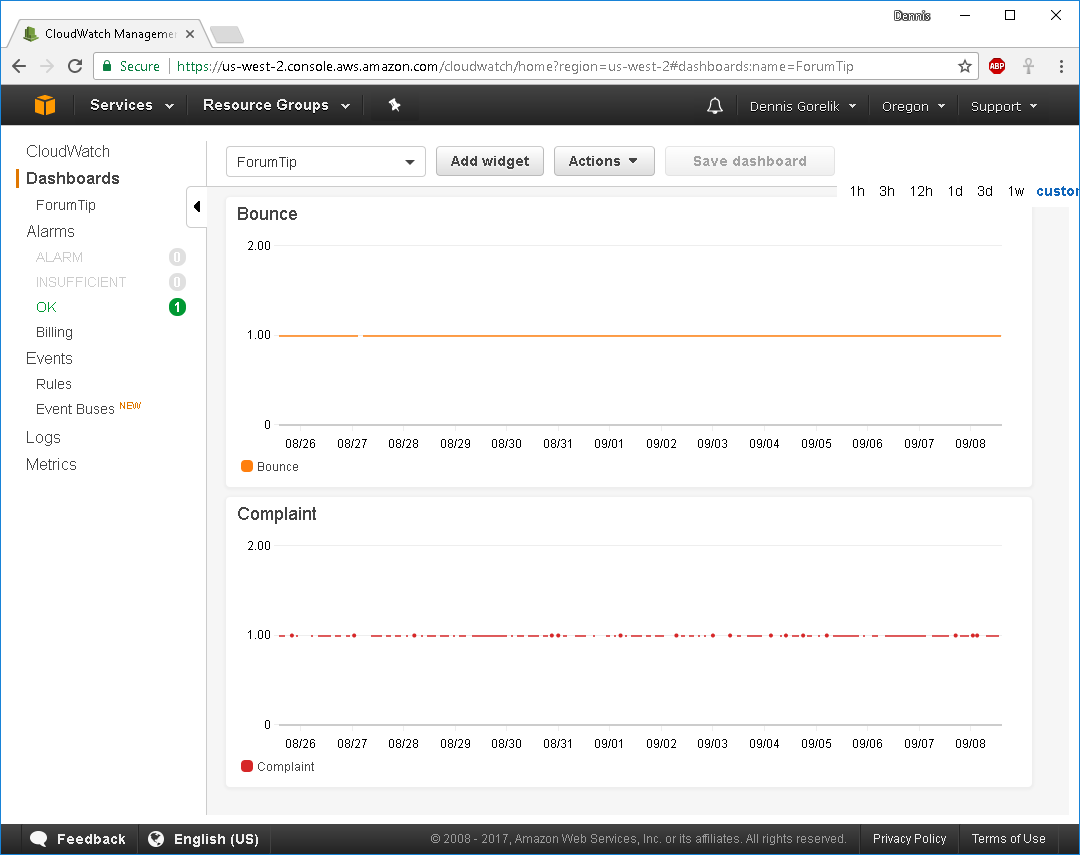Open Metrics in the sidebar
The height and width of the screenshot is (855, 1080).
pos(51,464)
